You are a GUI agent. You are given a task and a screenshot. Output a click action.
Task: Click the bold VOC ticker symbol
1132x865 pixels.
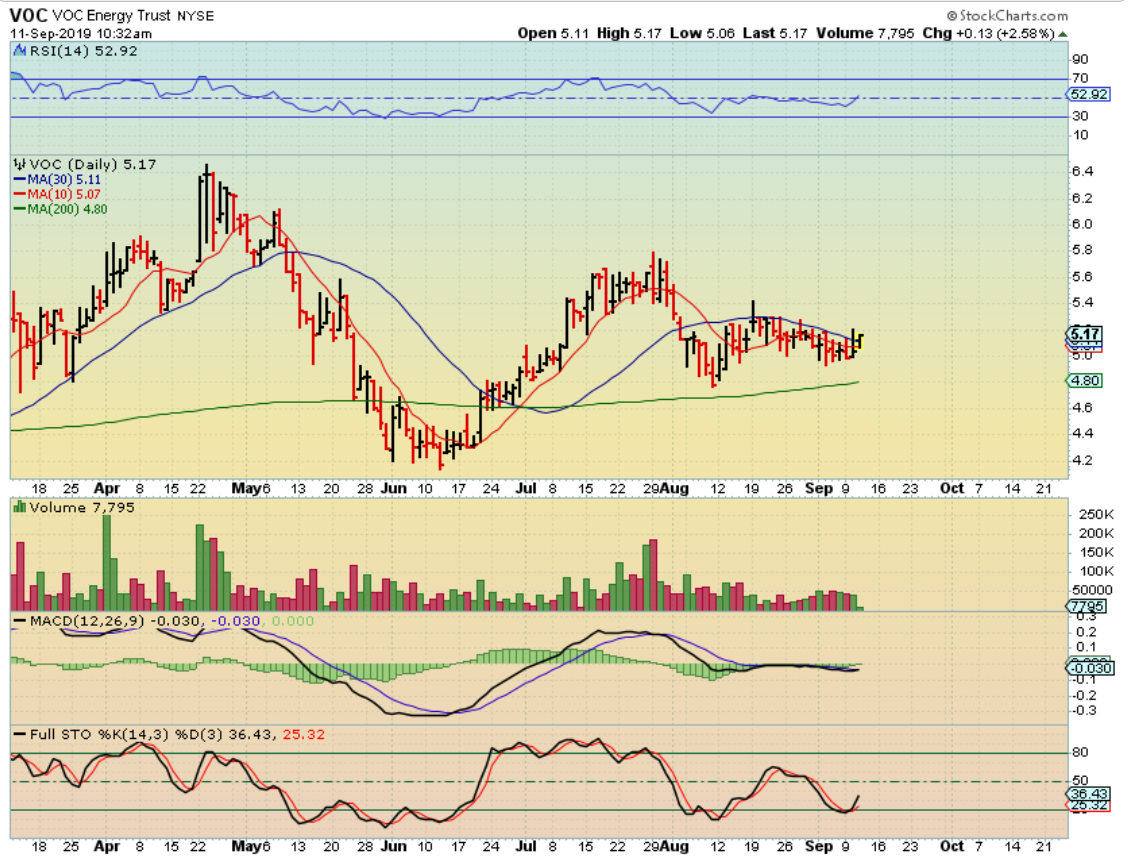tap(26, 16)
